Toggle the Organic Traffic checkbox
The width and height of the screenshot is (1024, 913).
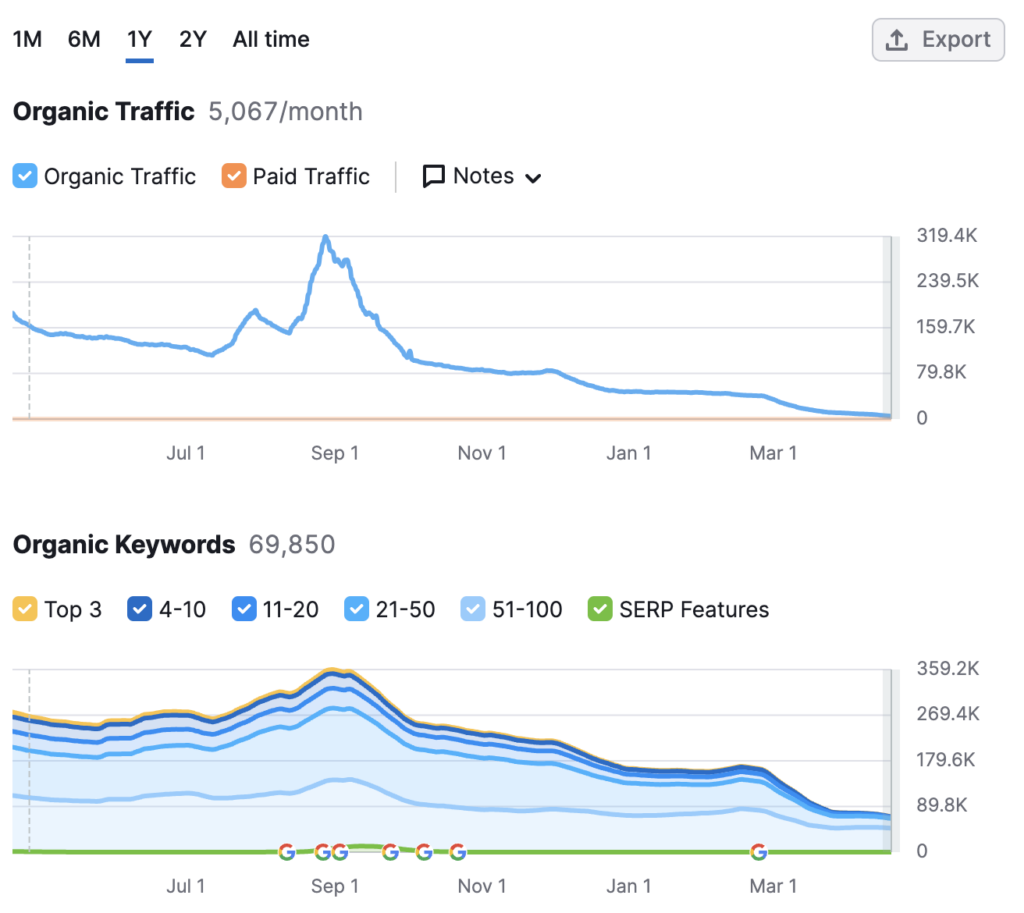click(24, 177)
